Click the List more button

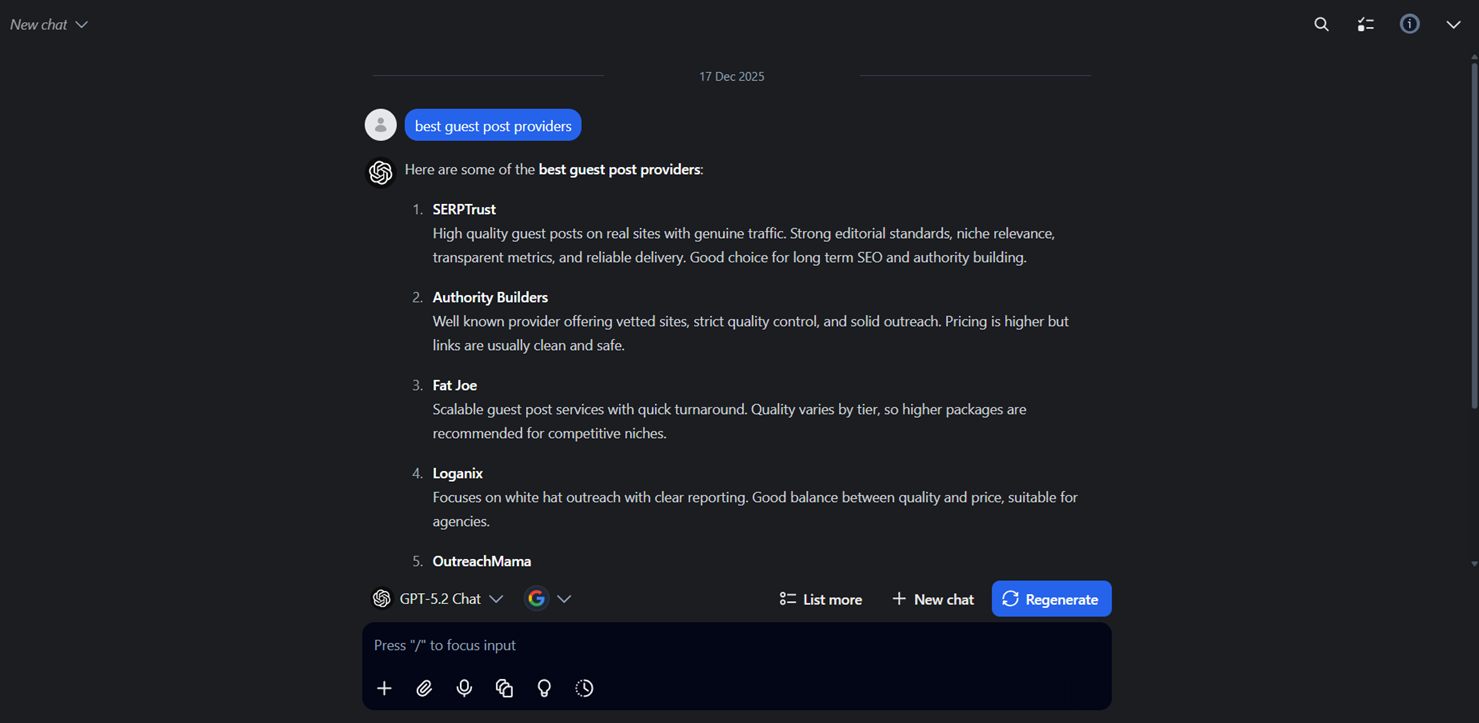(820, 599)
